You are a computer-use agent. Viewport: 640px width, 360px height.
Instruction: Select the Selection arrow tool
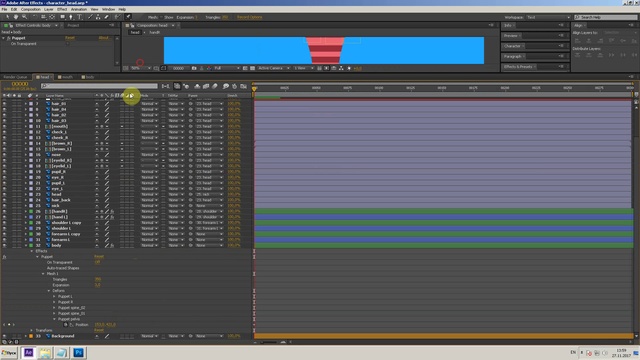tap(7, 17)
